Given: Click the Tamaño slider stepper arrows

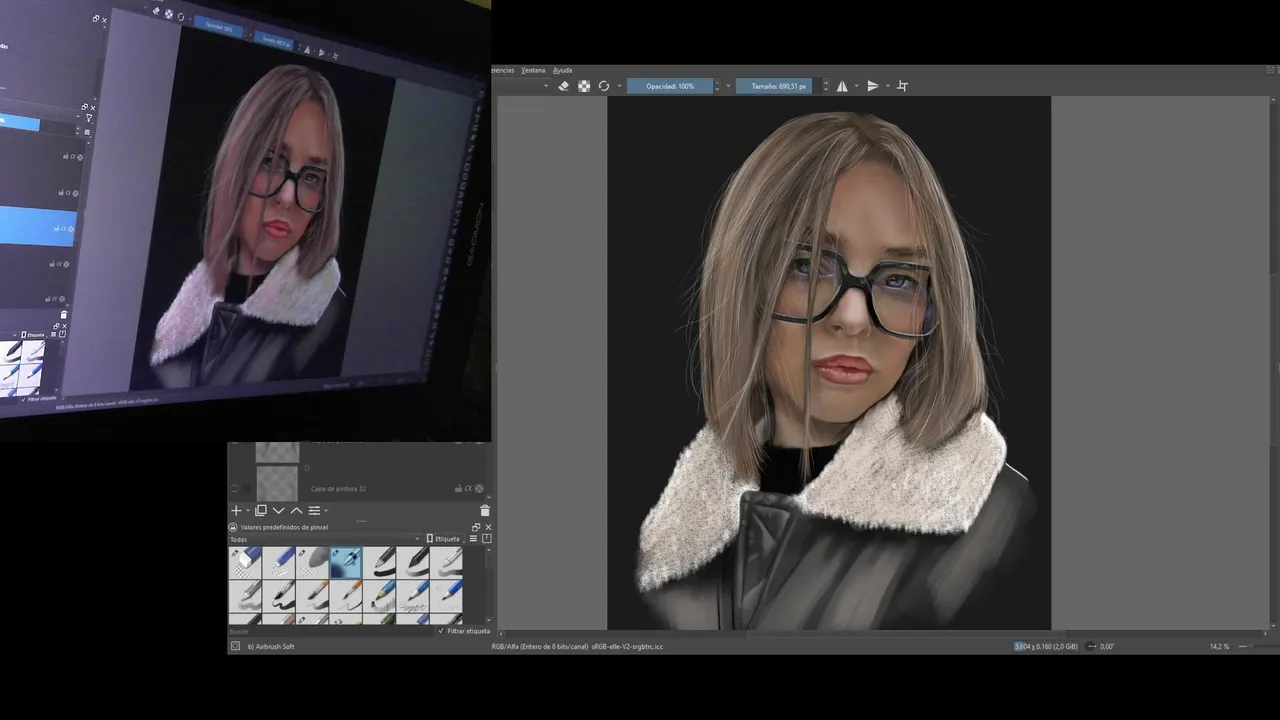Looking at the screenshot, I should [x=825, y=86].
